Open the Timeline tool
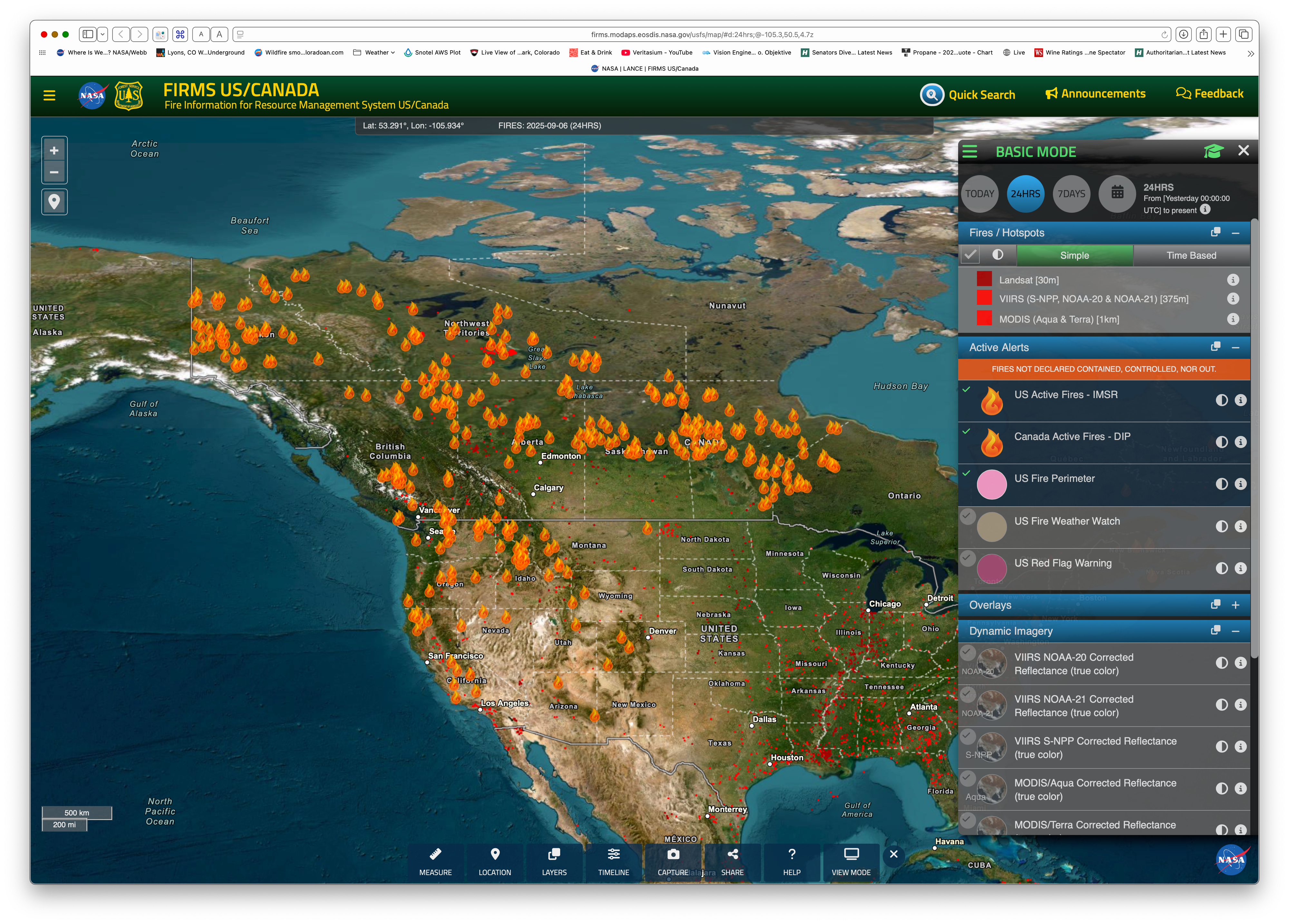The image size is (1289, 924). pyautogui.click(x=613, y=861)
